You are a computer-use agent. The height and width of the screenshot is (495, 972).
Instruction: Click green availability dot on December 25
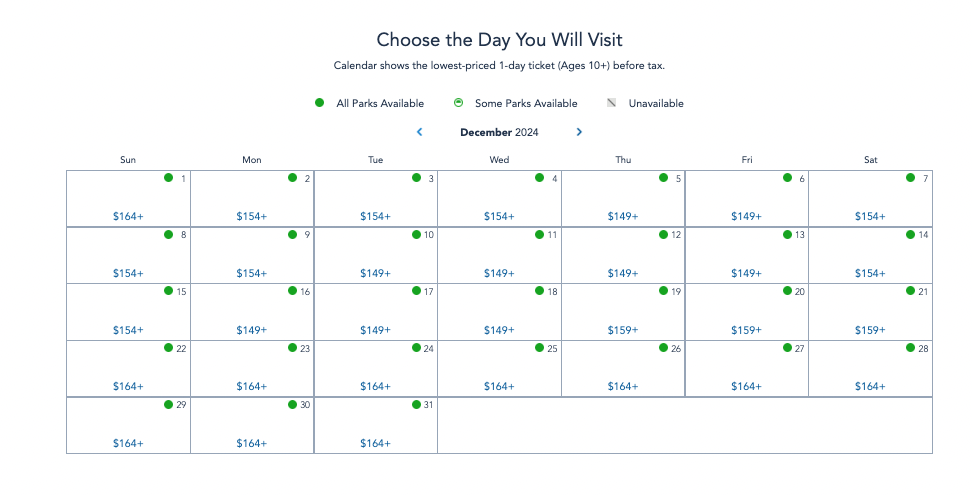click(540, 348)
